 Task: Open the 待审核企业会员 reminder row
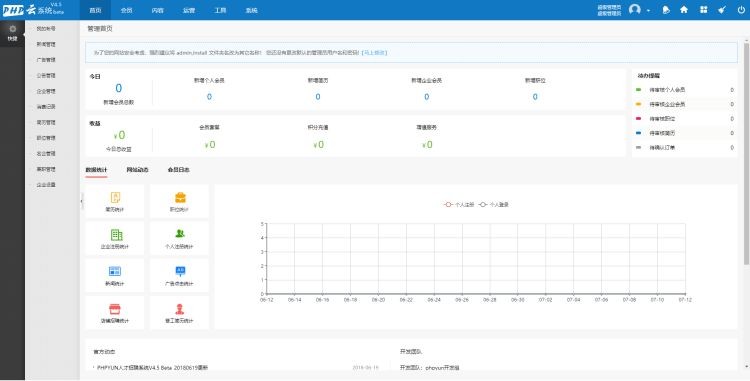[x=684, y=104]
